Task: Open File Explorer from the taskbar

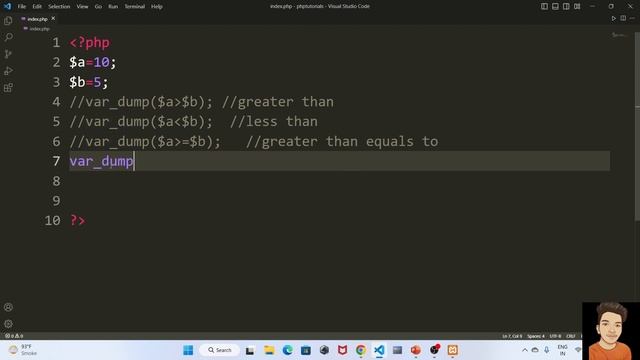Action: (x=269, y=350)
